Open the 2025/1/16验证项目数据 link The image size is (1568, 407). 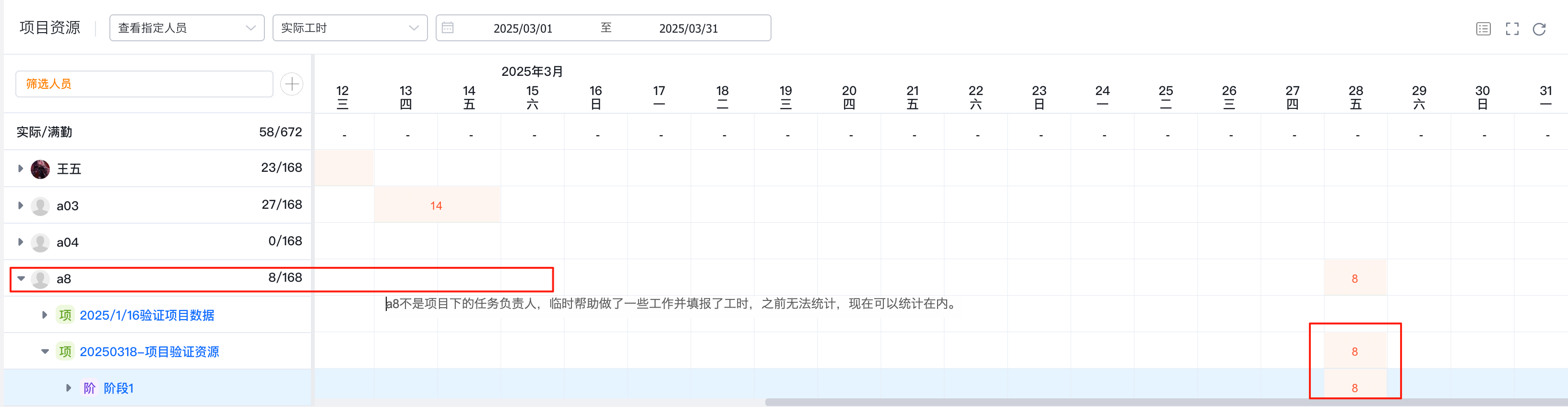tap(147, 315)
